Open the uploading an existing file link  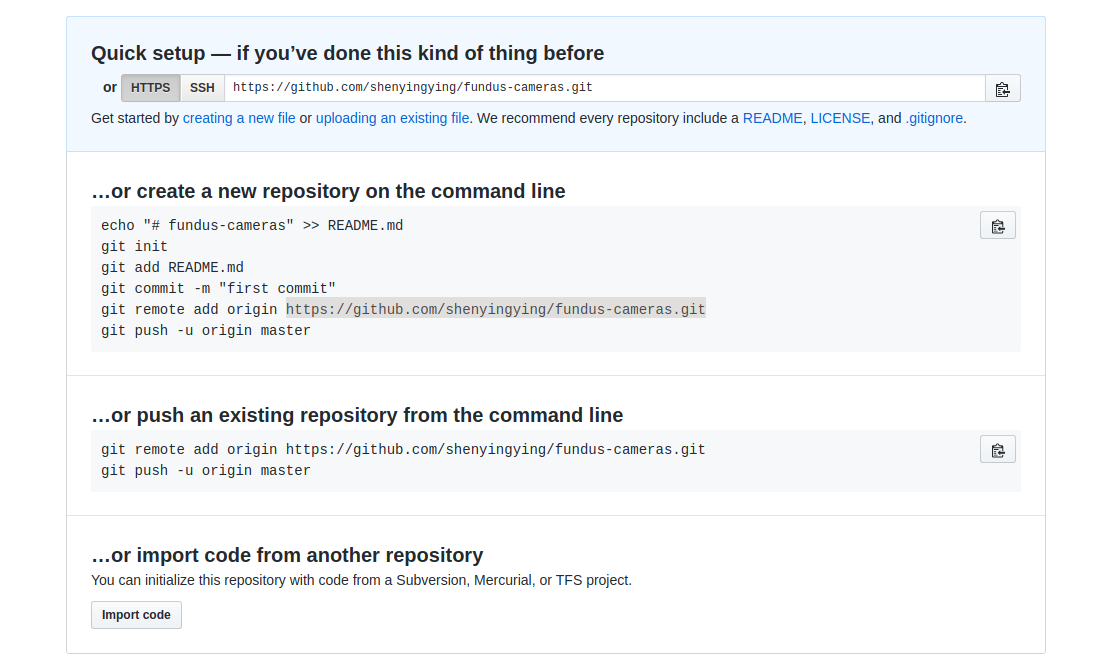[x=392, y=118]
